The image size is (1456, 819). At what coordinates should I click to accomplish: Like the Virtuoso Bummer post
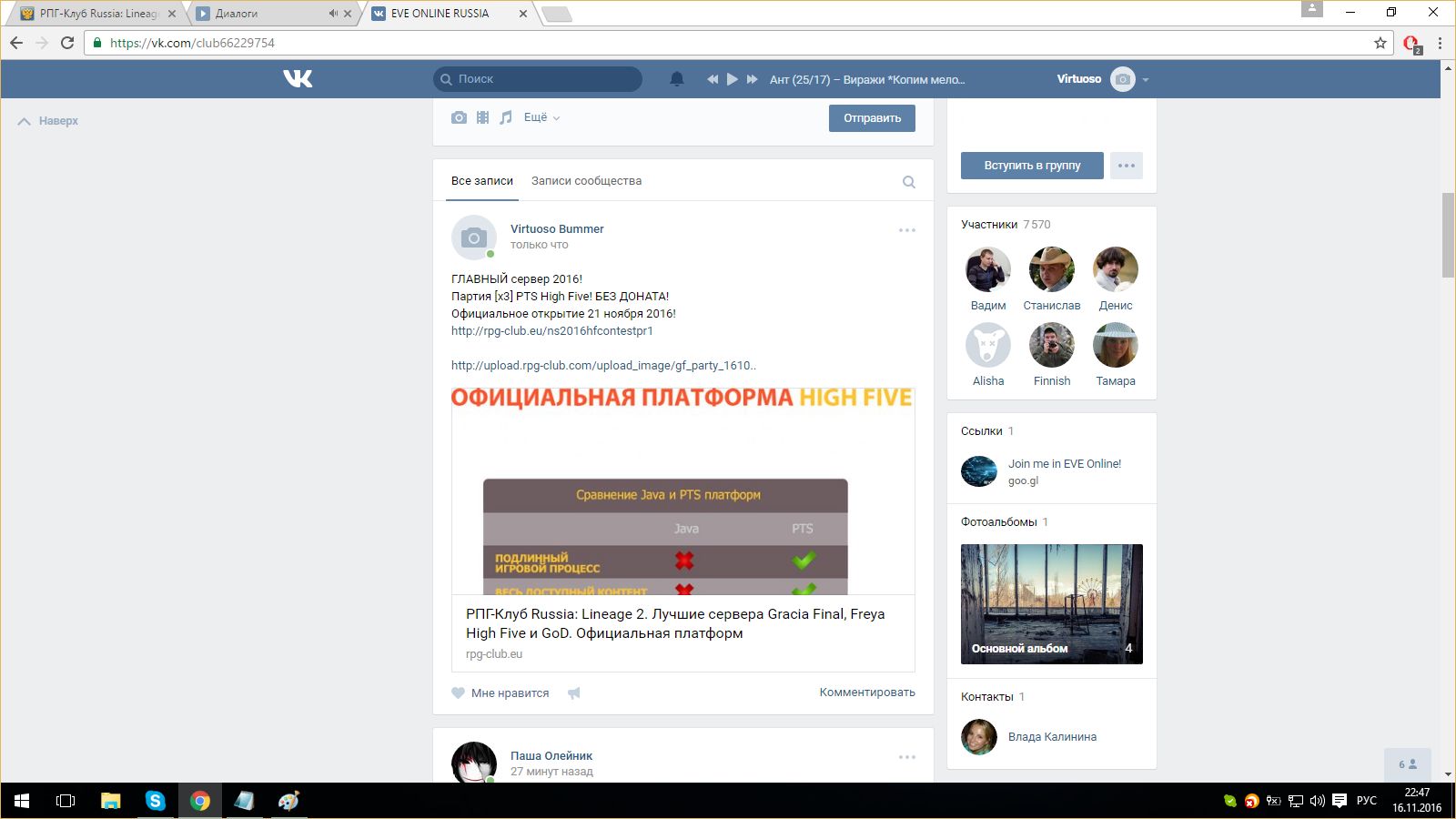point(500,693)
